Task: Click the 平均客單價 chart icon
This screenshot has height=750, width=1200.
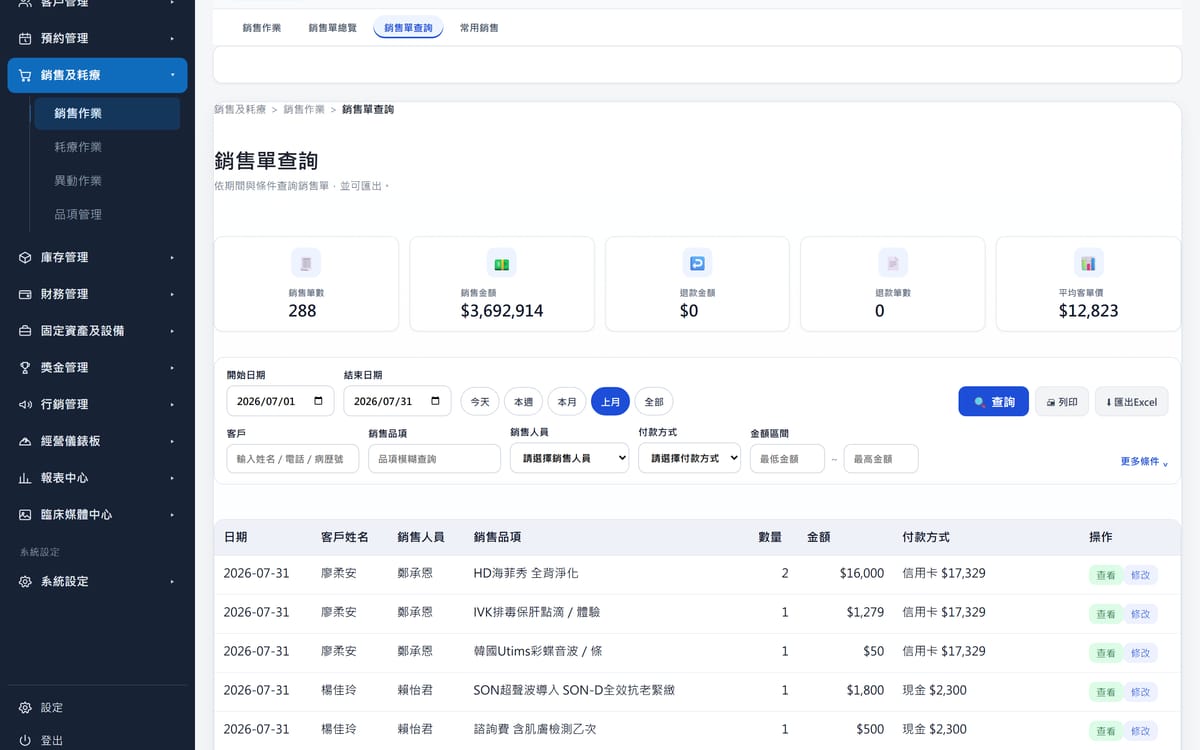Action: [x=1089, y=263]
